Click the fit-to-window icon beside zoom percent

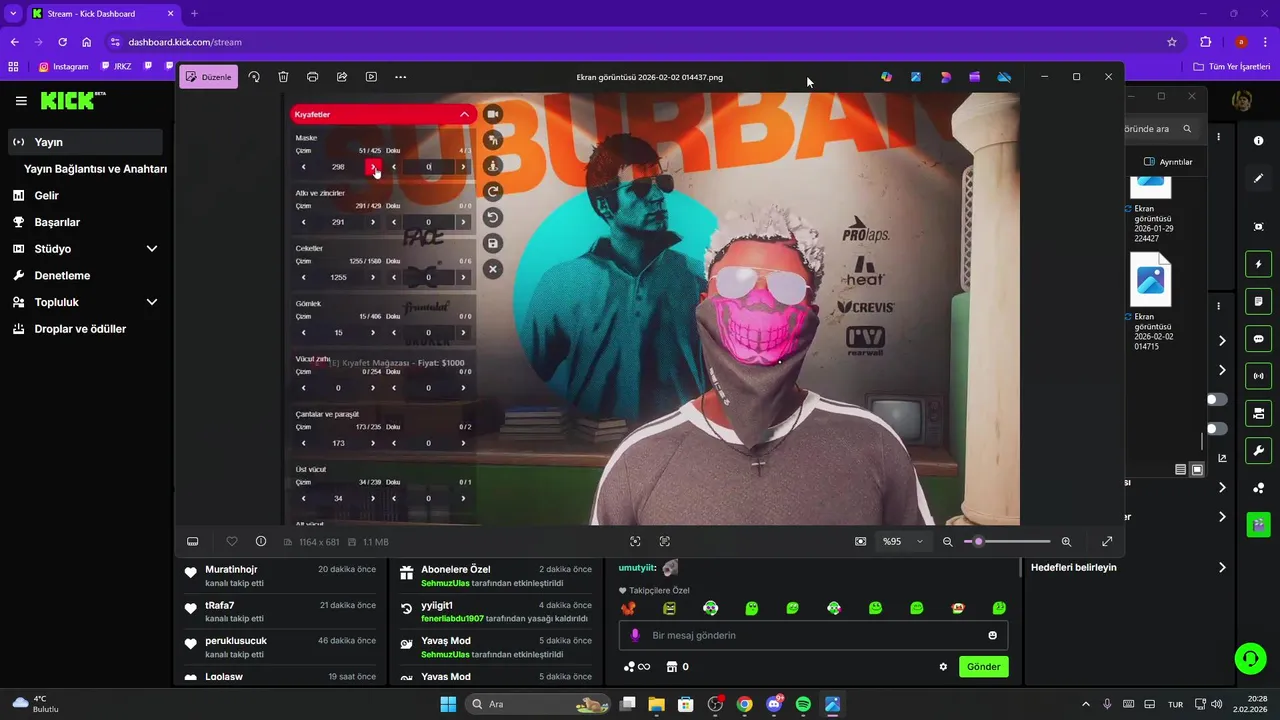click(861, 541)
